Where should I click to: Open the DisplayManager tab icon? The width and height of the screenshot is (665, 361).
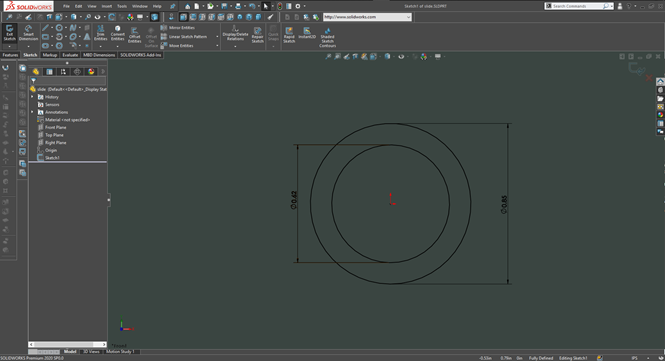pos(91,72)
